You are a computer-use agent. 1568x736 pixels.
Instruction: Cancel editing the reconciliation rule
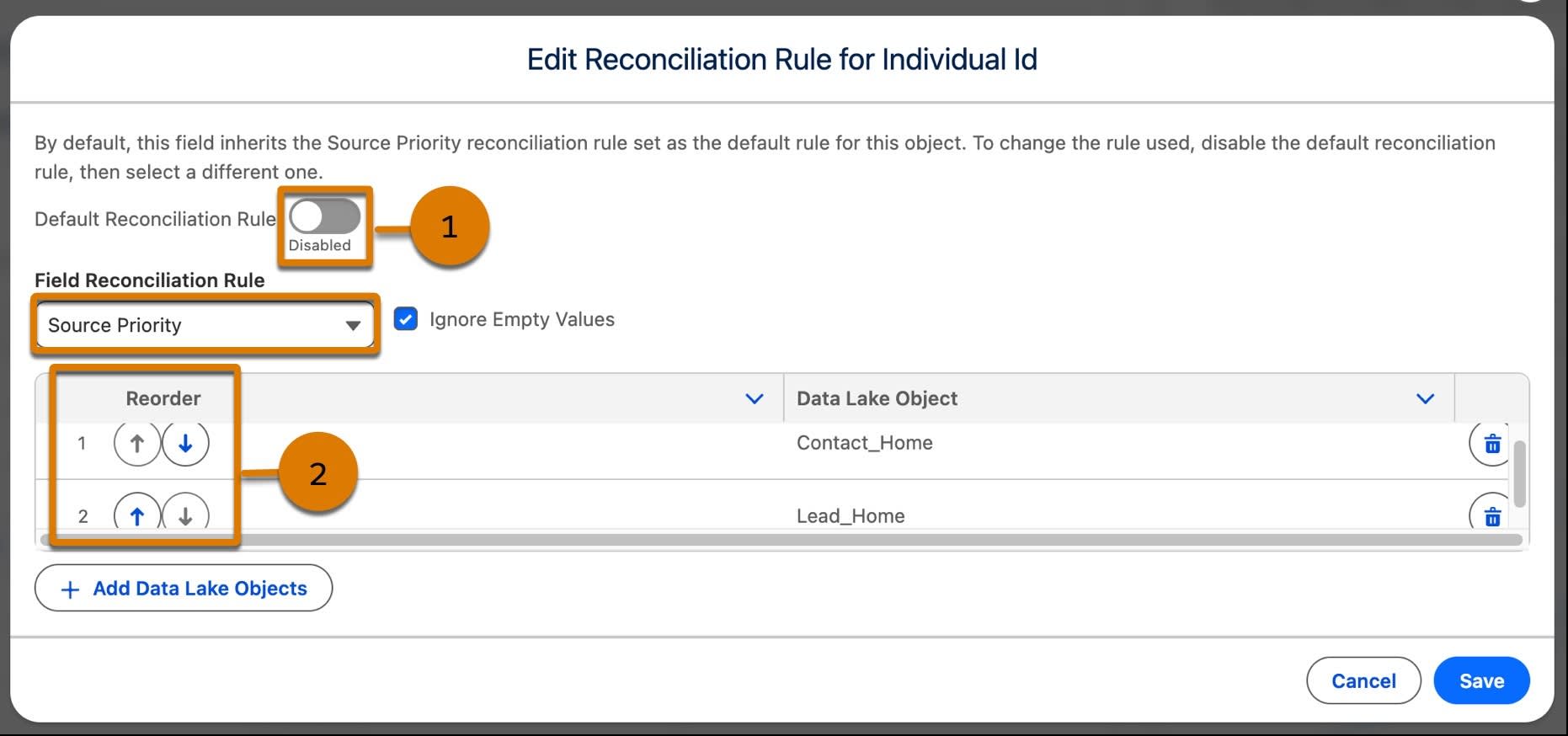tap(1363, 680)
